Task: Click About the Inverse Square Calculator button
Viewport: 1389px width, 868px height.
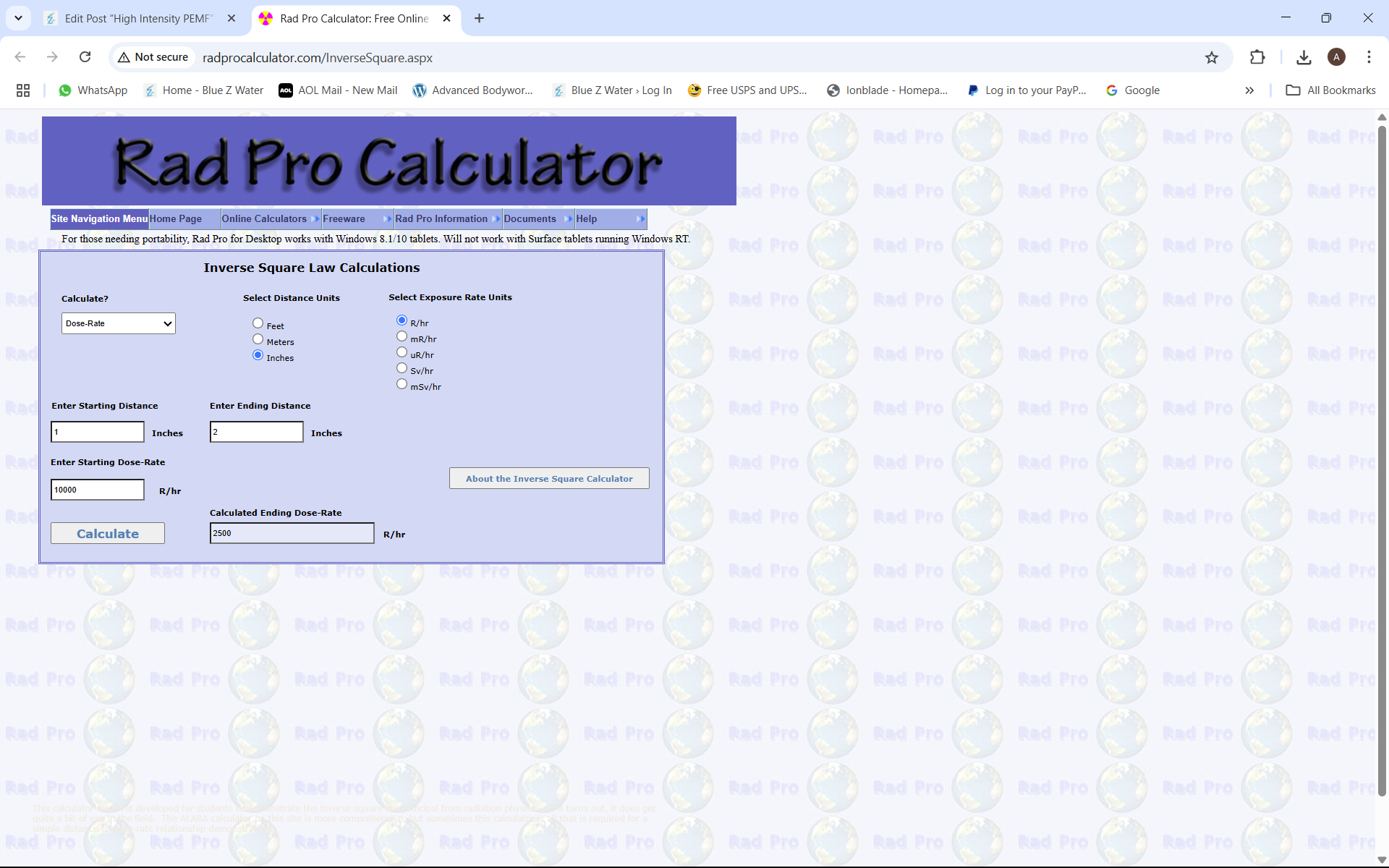Action: tap(549, 479)
